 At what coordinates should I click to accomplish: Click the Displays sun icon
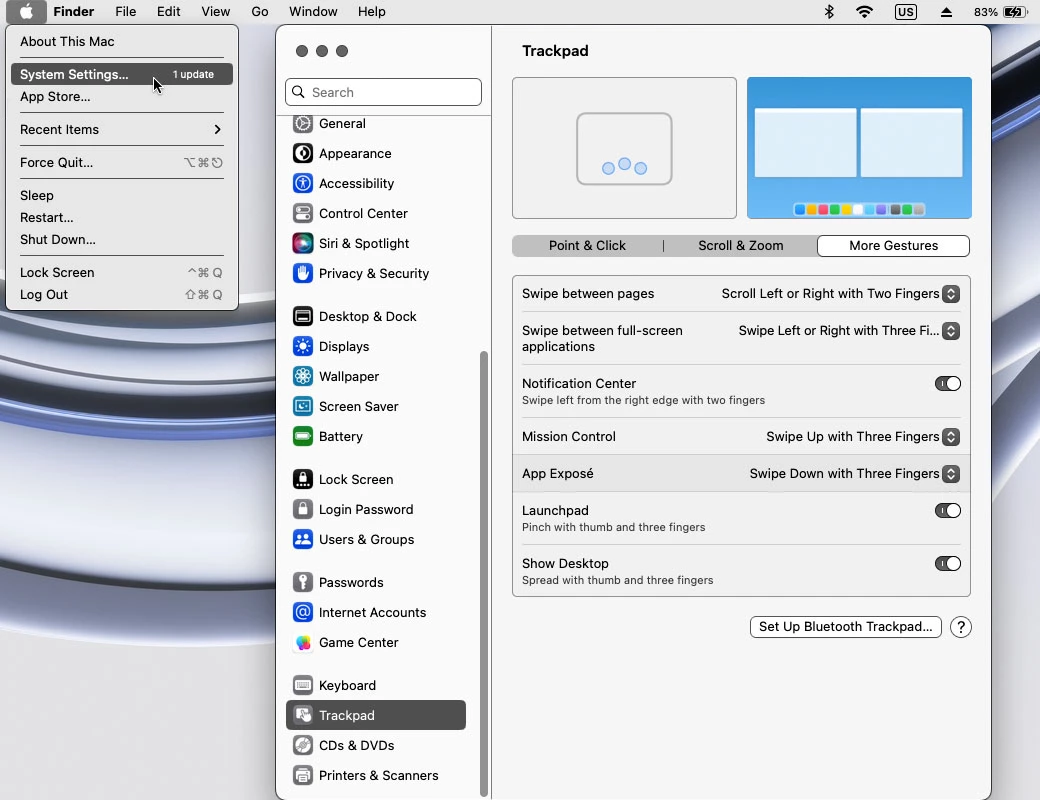coord(302,346)
